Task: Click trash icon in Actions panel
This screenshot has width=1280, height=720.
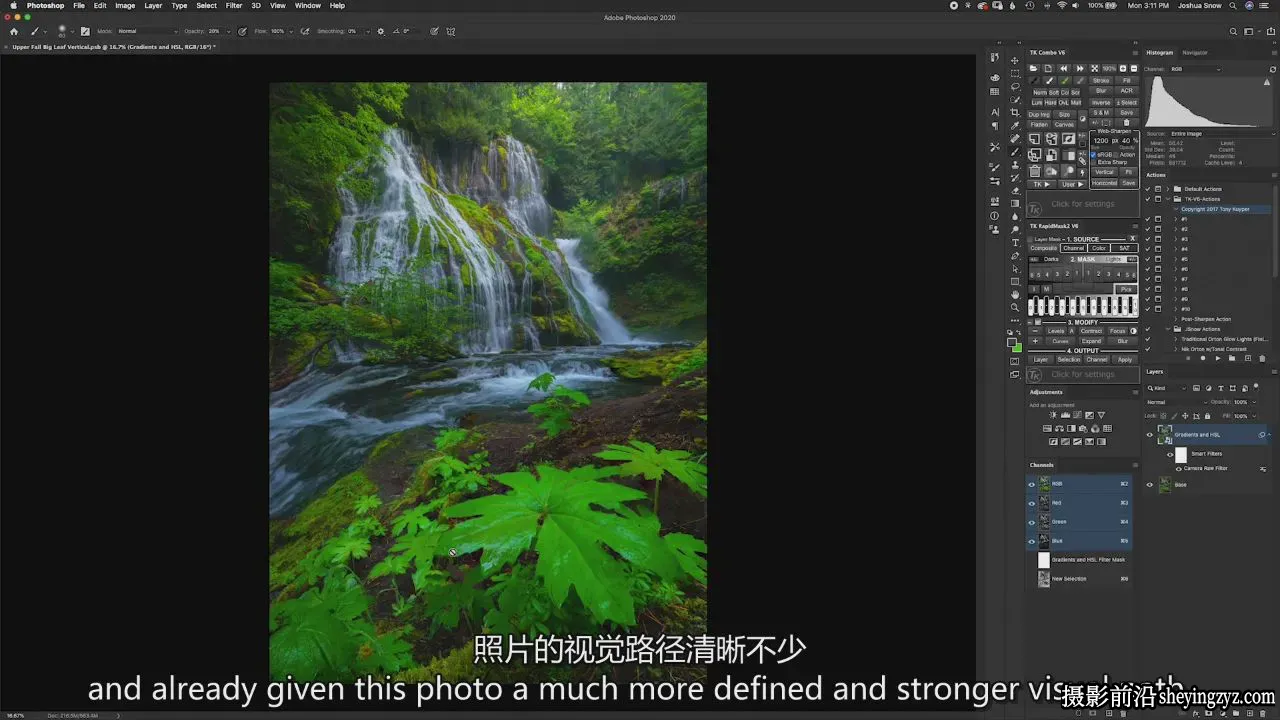Action: click(1262, 358)
